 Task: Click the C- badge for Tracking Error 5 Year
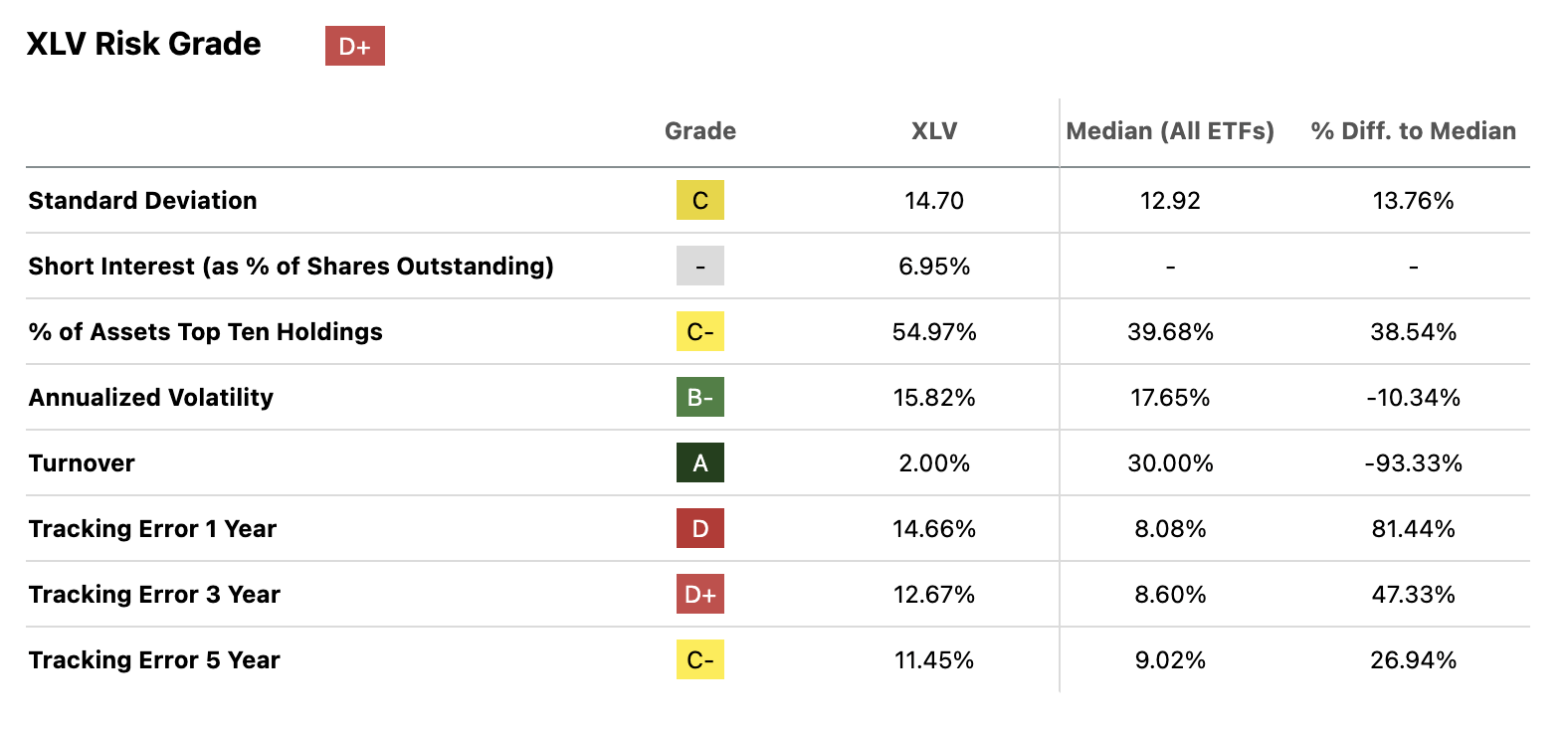click(x=700, y=659)
